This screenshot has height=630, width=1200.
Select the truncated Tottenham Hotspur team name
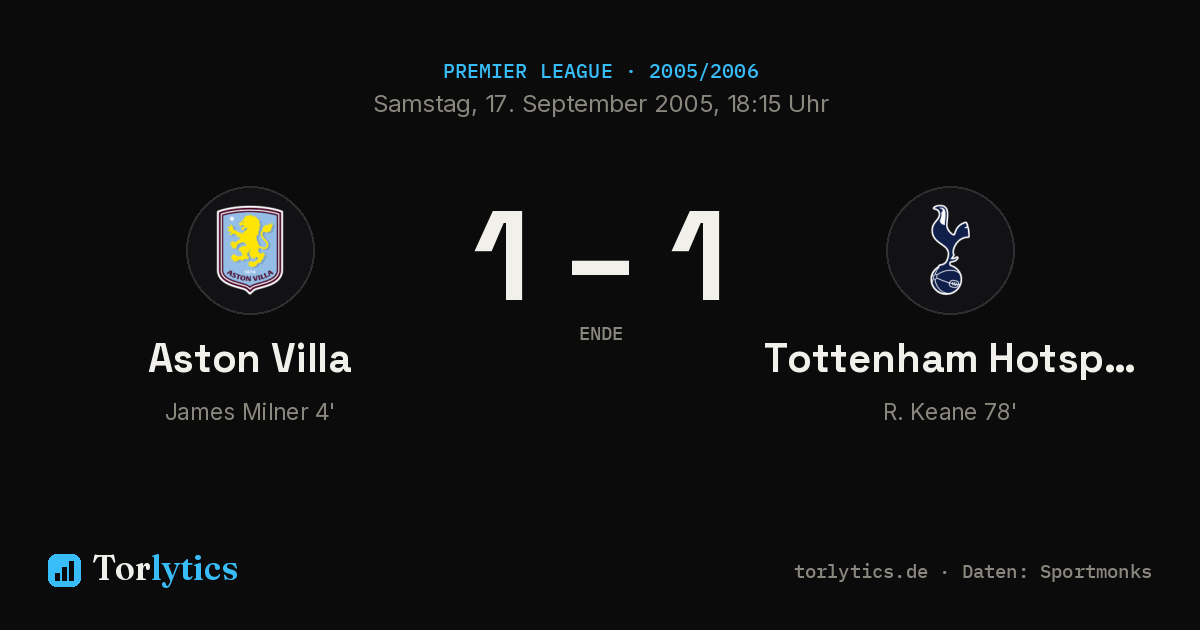[950, 358]
